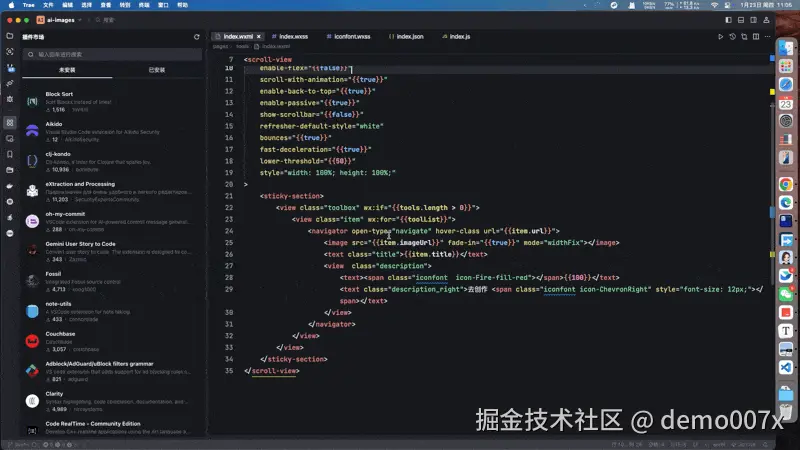800x450 pixels.
Task: Open the 查看 menu
Action: [106, 5]
